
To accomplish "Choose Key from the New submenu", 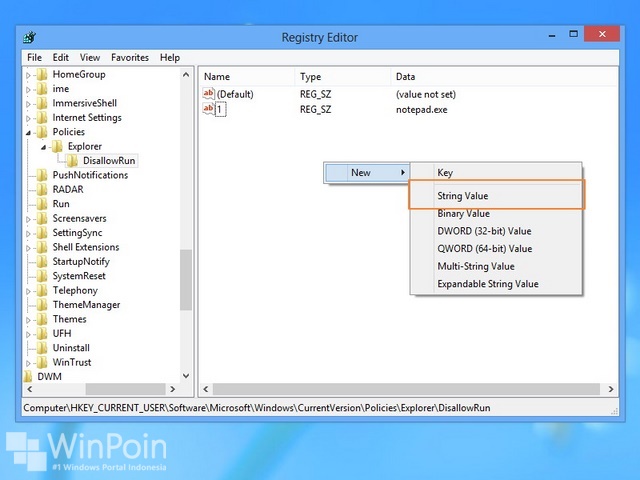I will 496,173.
